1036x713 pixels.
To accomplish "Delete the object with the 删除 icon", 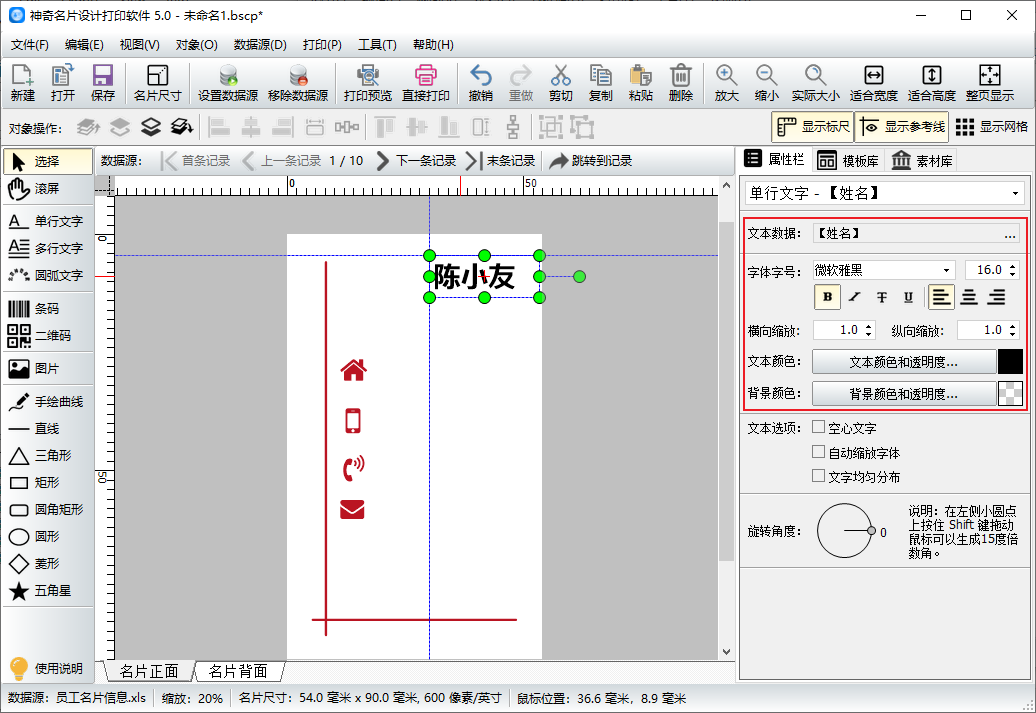I will [681, 83].
